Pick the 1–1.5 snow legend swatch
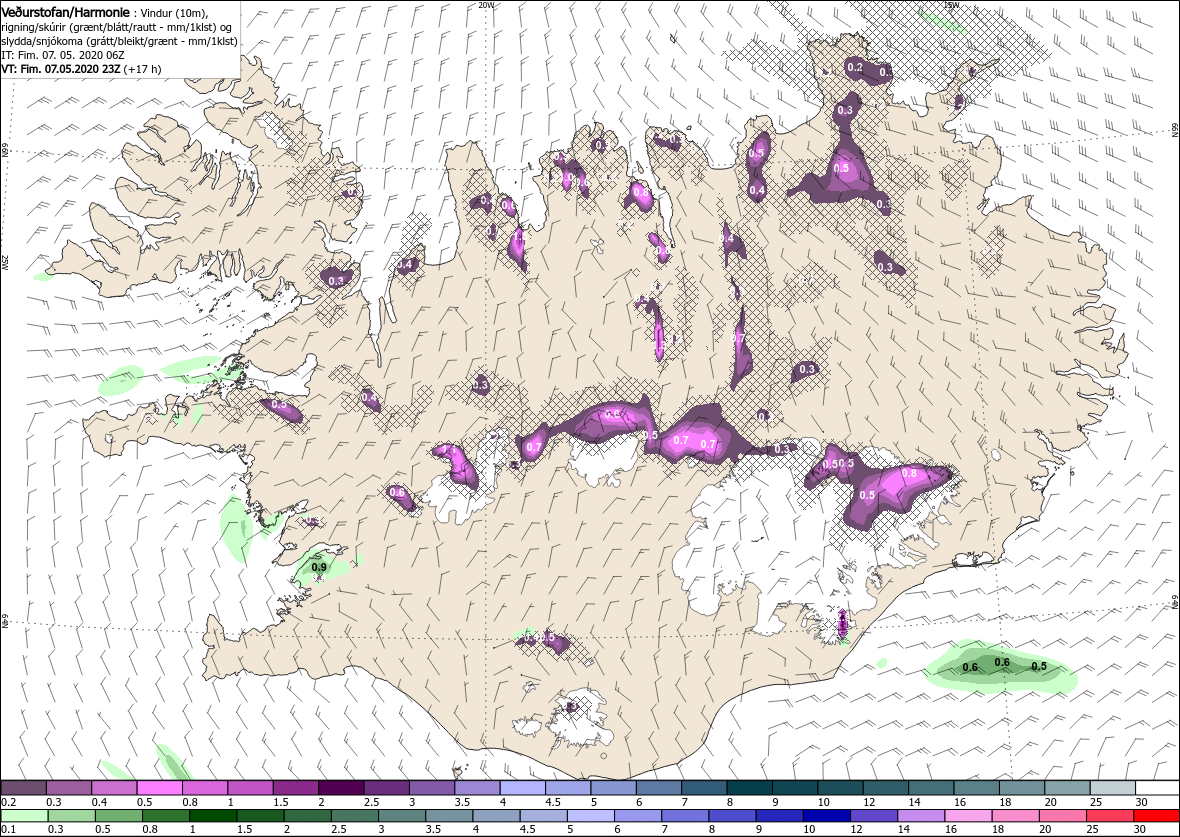1180x837 pixels. click(249, 788)
